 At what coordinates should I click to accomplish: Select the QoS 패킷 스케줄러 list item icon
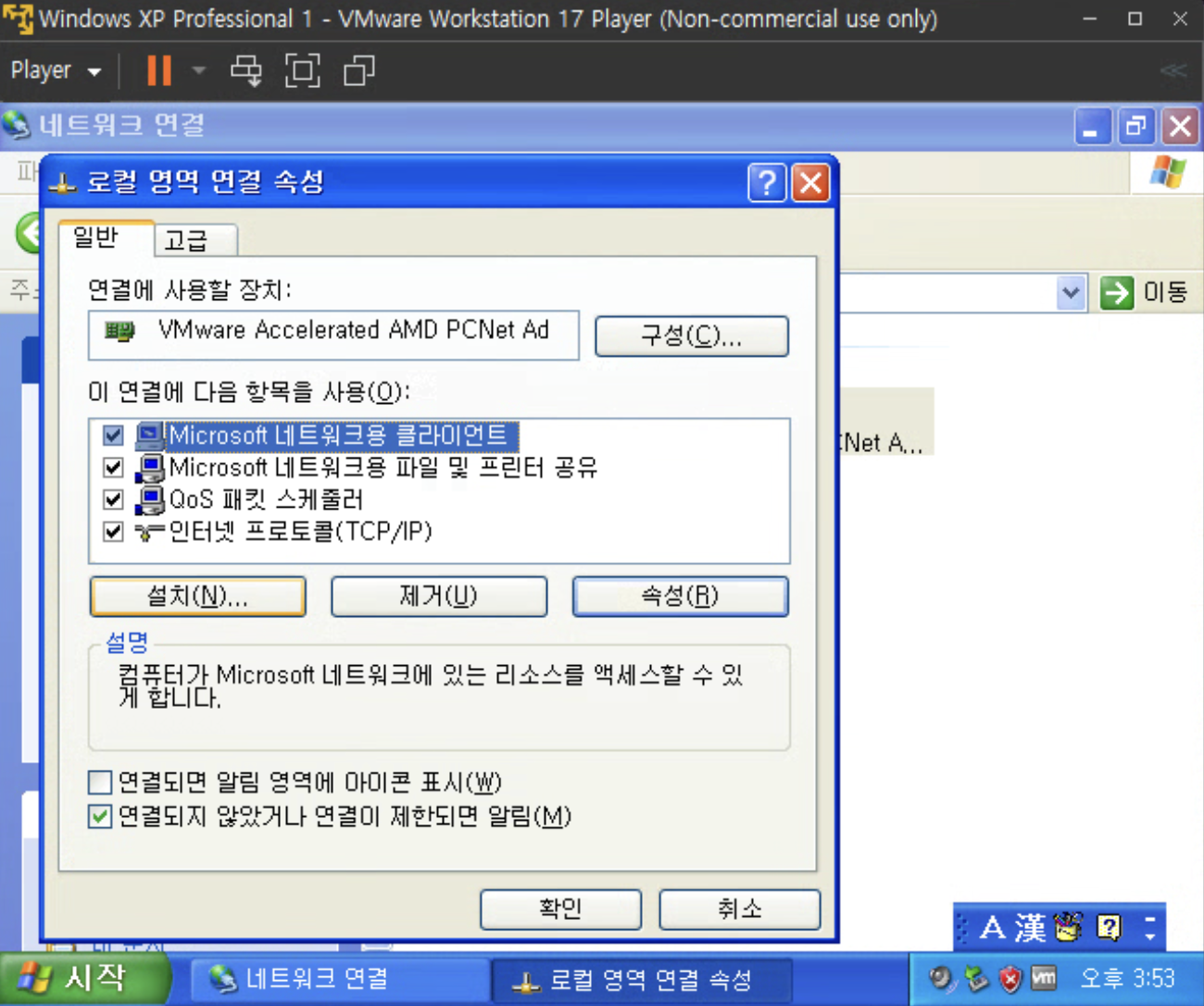(x=150, y=499)
